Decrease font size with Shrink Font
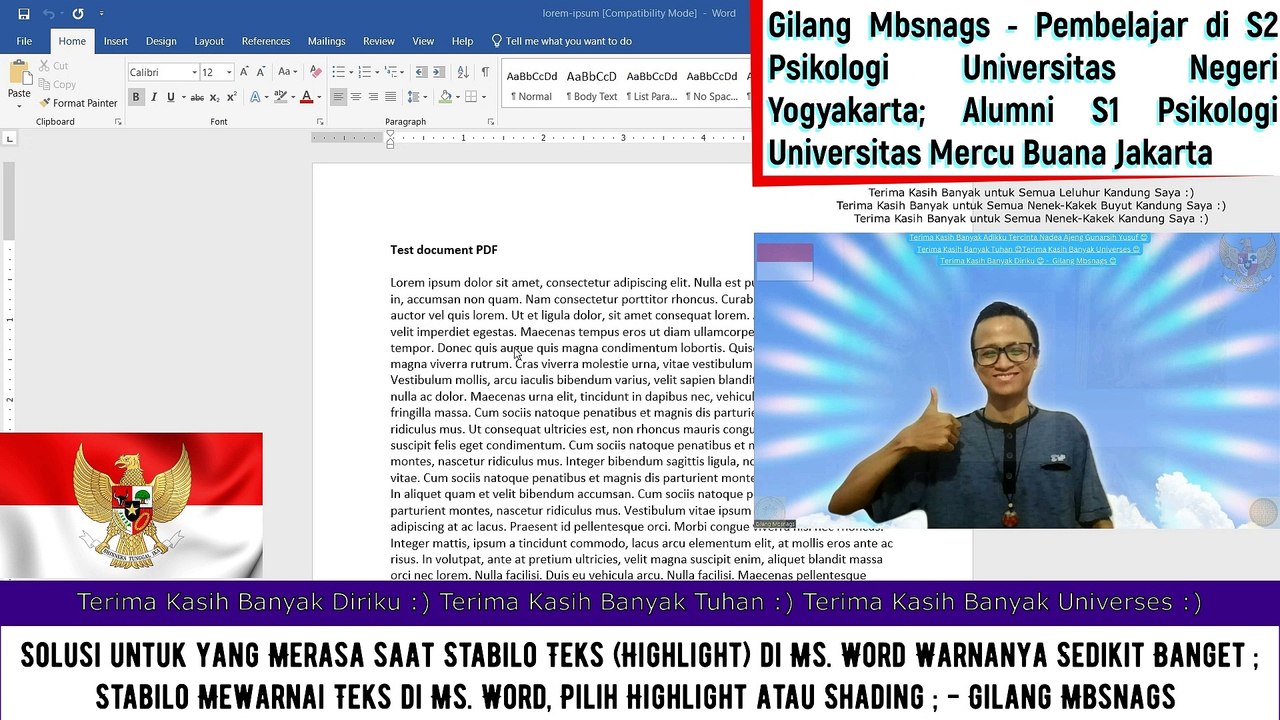This screenshot has width=1280, height=720. click(x=261, y=72)
